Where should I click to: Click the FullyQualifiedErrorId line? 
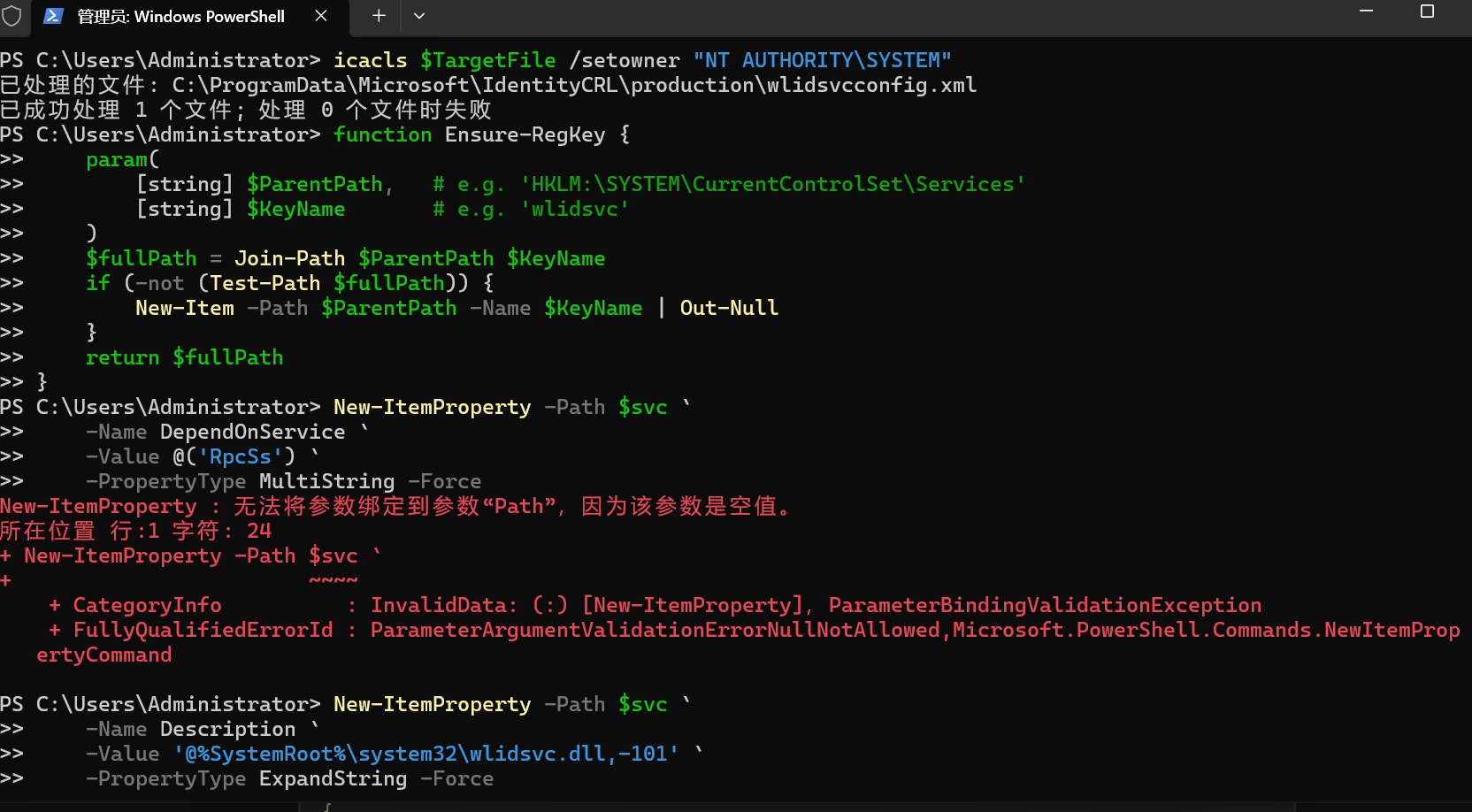point(202,630)
